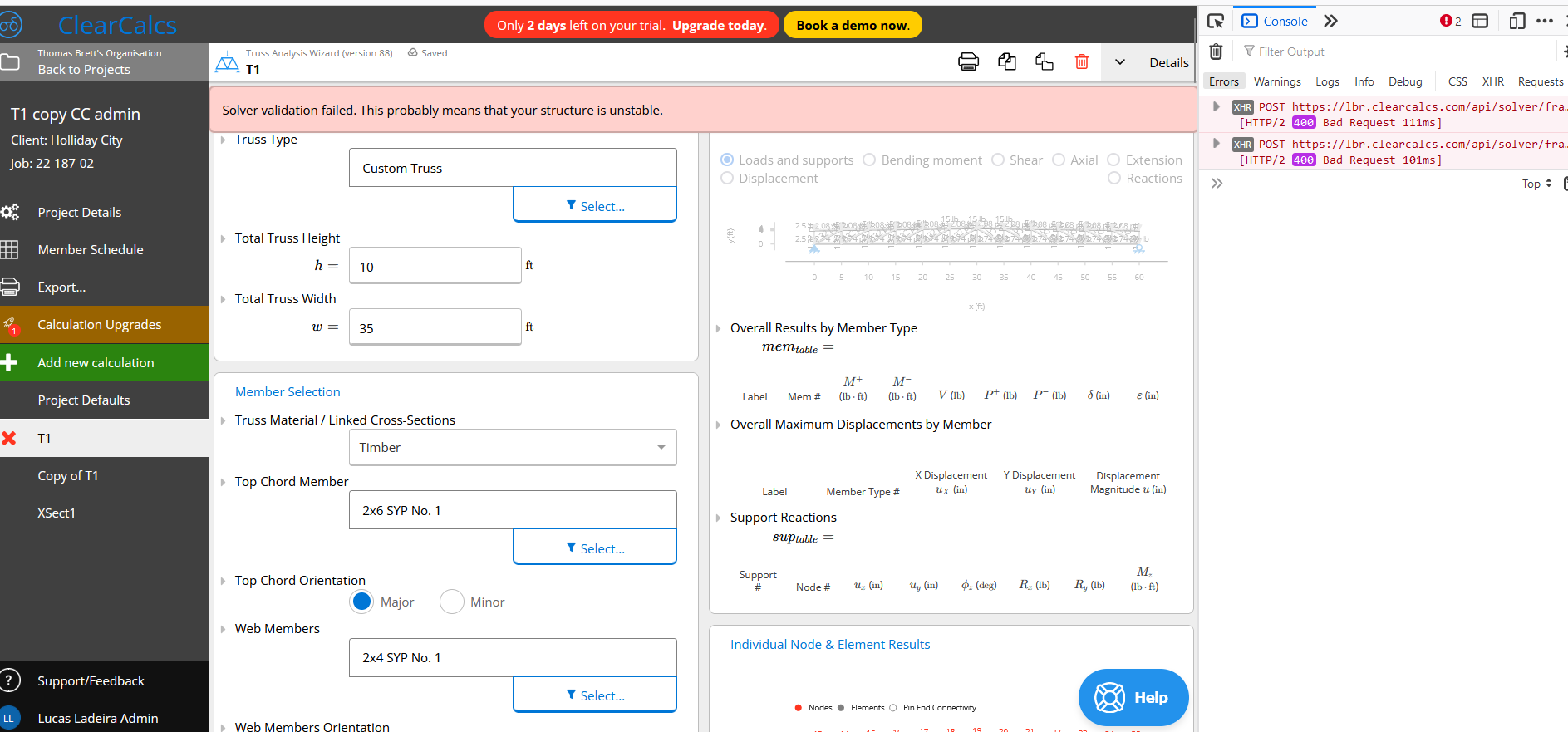
Task: Expand the Top Chord Member row triangle
Action: tap(223, 482)
